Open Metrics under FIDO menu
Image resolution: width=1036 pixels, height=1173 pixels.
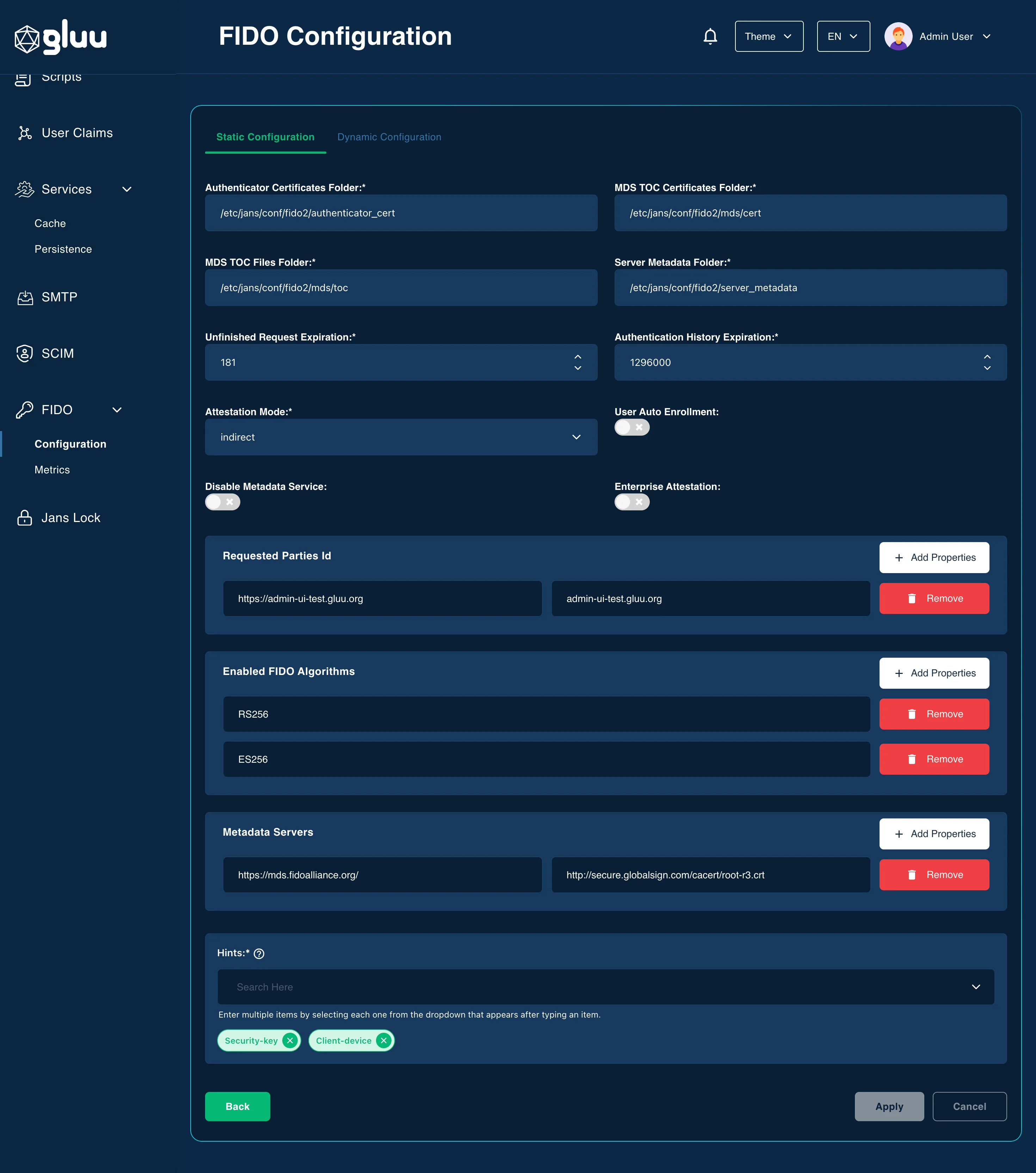click(52, 470)
